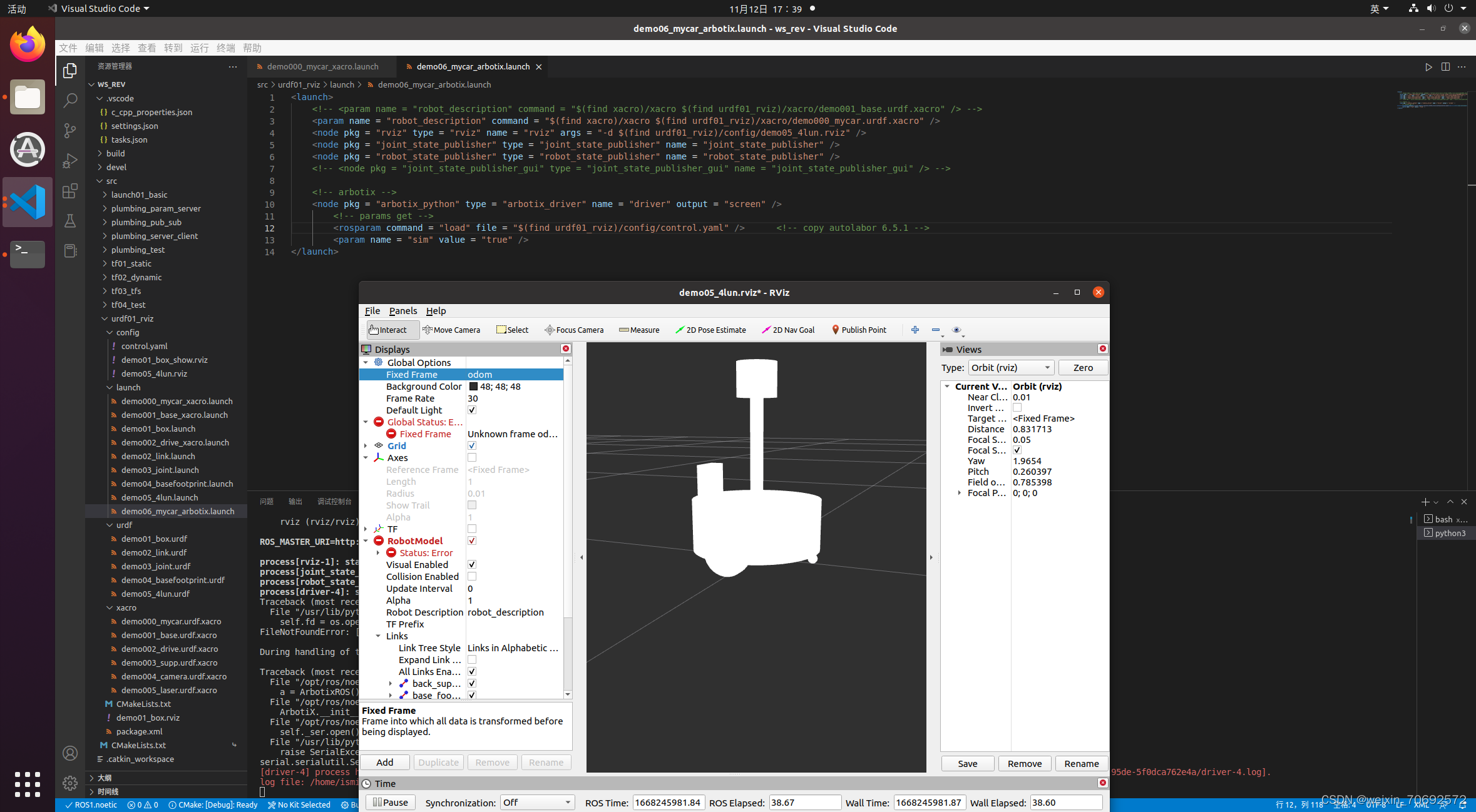The image size is (1476, 812).
Task: Switch to demo000_mycar_xacro.launch editor tab
Action: tap(322, 66)
